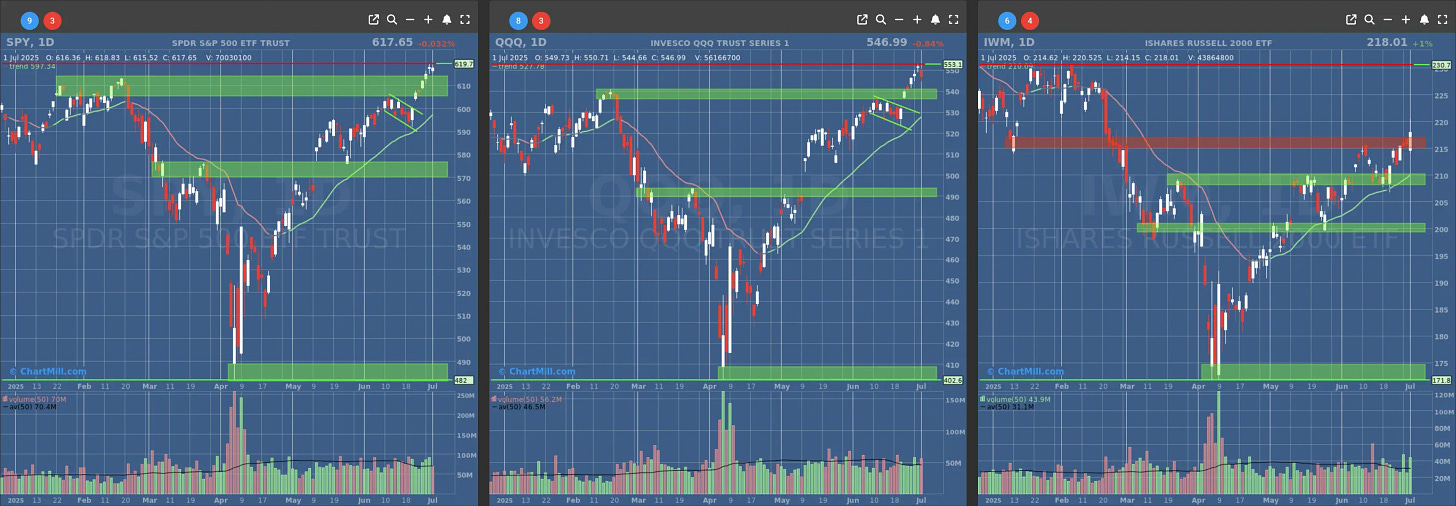Click QQQ volume(50) 56.2M legend
Screen dimensions: 1456x506
[528, 399]
